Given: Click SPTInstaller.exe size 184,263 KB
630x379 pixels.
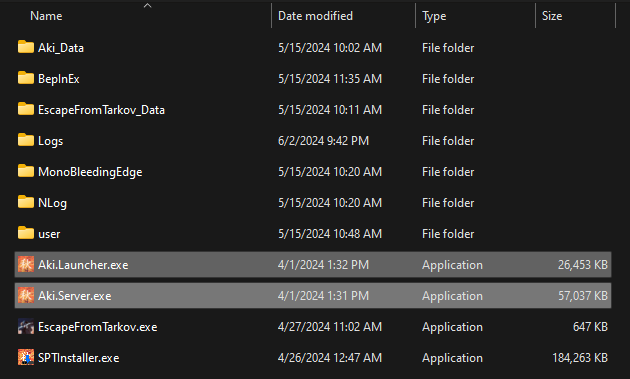Looking at the screenshot, I should (x=580, y=358).
